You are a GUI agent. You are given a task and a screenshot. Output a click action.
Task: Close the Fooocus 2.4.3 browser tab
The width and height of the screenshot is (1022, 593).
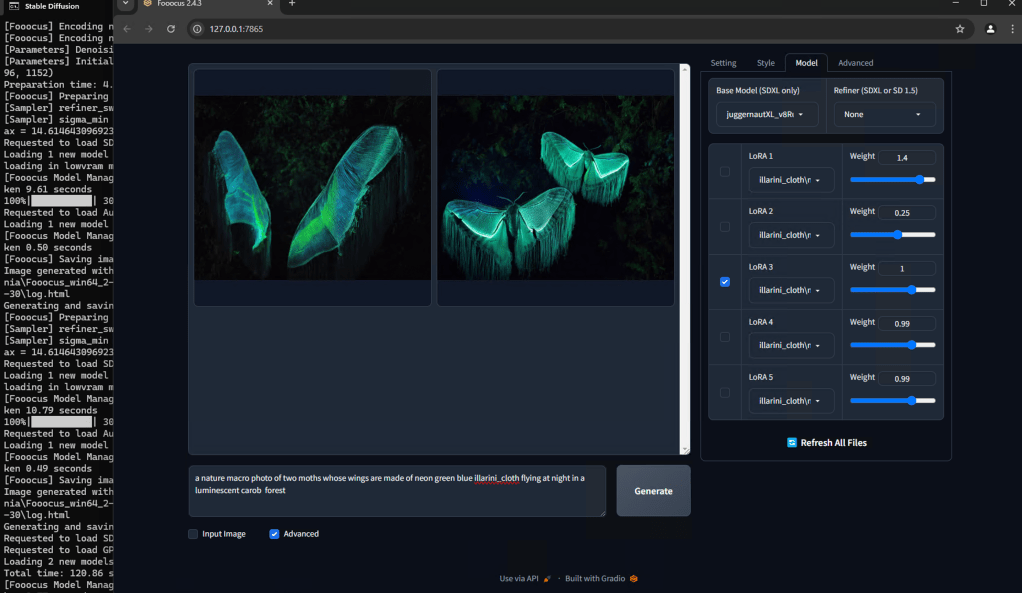click(x=271, y=4)
